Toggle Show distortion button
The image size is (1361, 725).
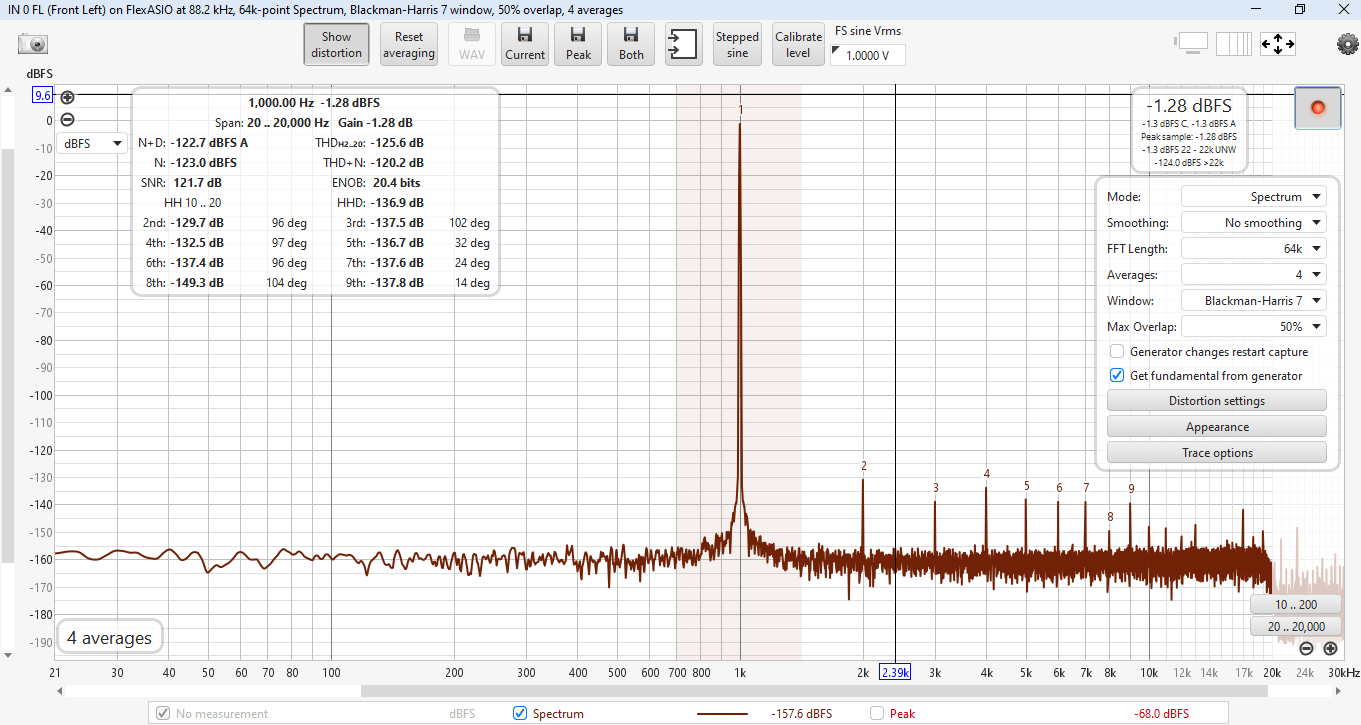click(337, 44)
